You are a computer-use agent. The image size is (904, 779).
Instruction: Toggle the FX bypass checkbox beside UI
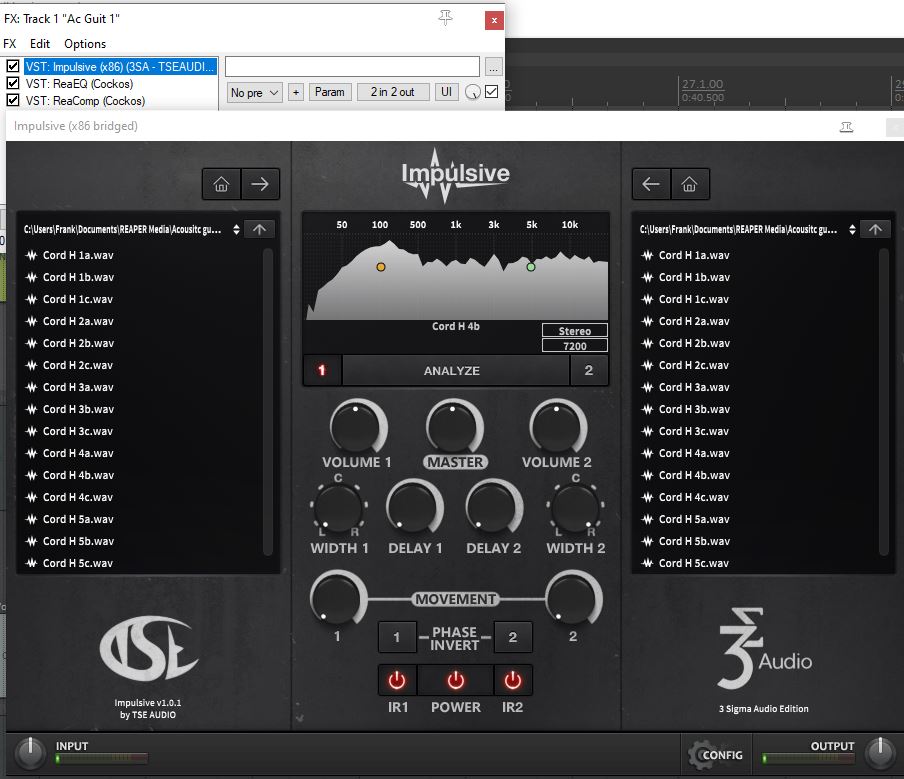[x=491, y=92]
